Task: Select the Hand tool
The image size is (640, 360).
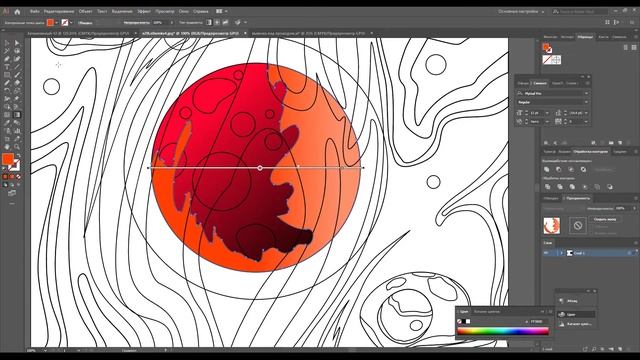Action: tap(7, 147)
